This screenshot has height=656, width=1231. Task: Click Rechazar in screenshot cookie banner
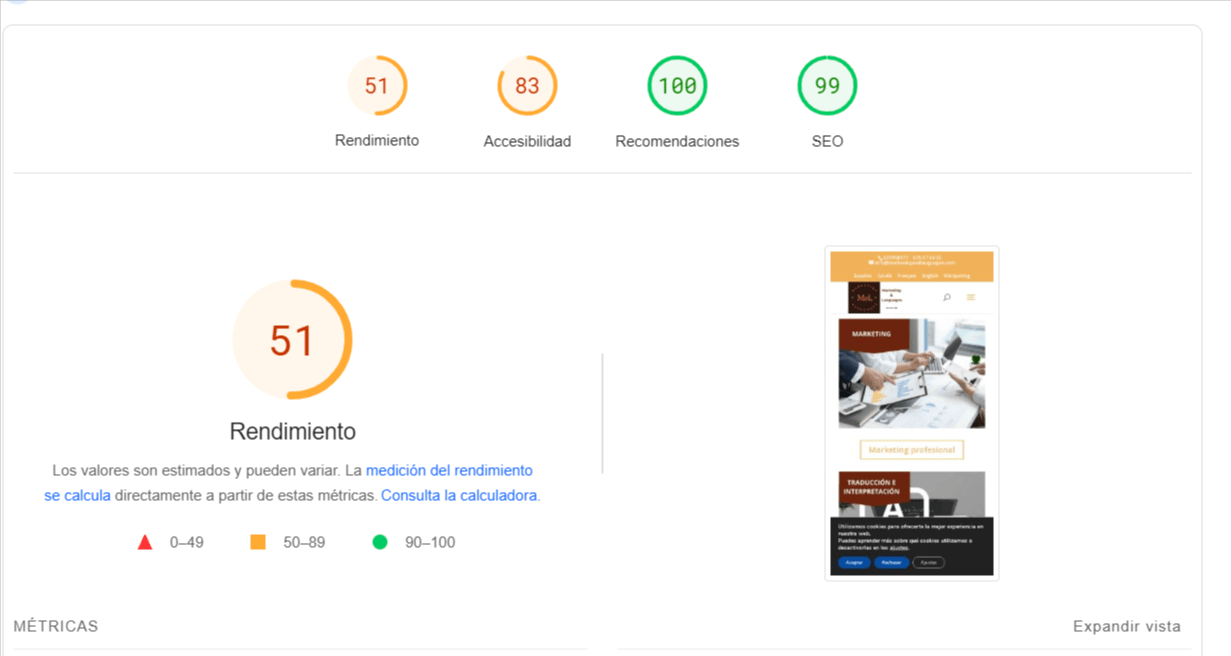[x=891, y=563]
